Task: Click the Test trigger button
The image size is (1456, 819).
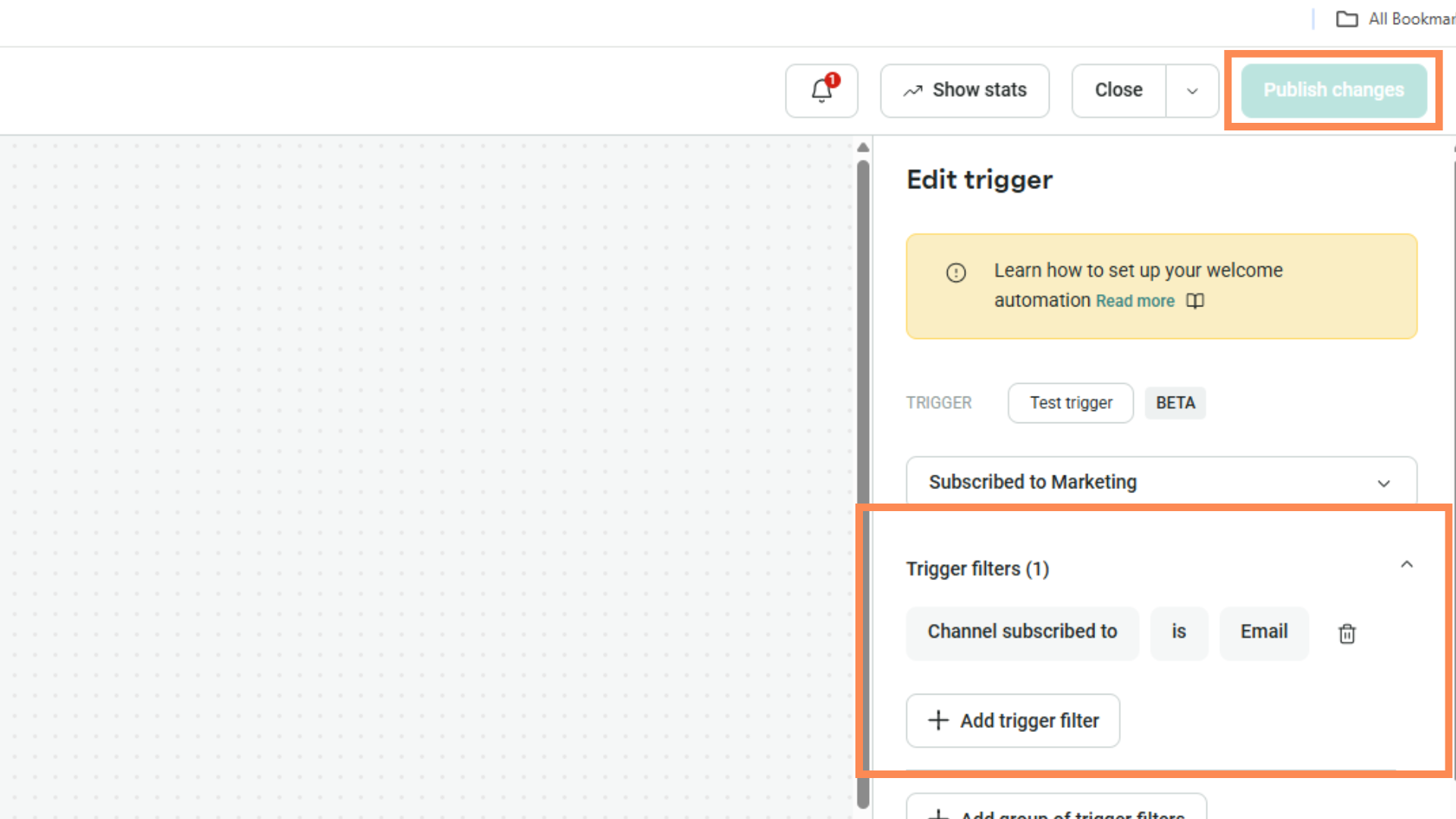Action: [x=1070, y=403]
